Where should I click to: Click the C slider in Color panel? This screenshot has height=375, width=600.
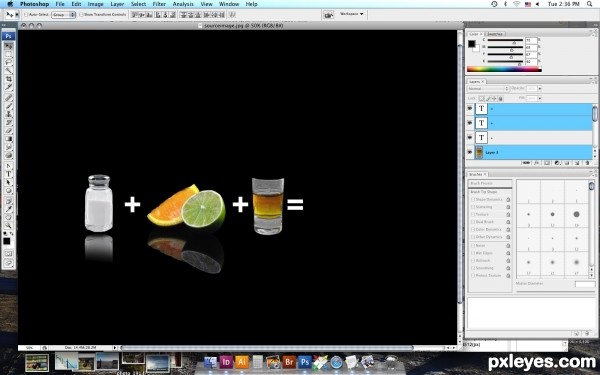tap(505, 41)
